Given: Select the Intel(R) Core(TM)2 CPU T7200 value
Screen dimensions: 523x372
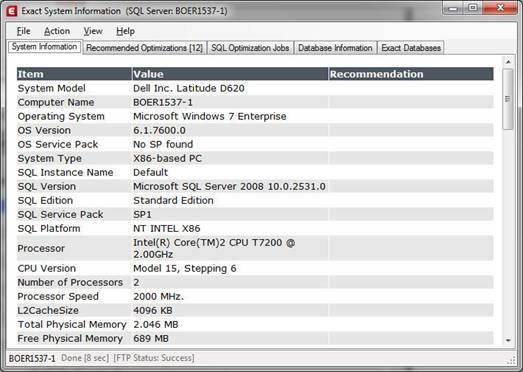Looking at the screenshot, I should pyautogui.click(x=214, y=249).
